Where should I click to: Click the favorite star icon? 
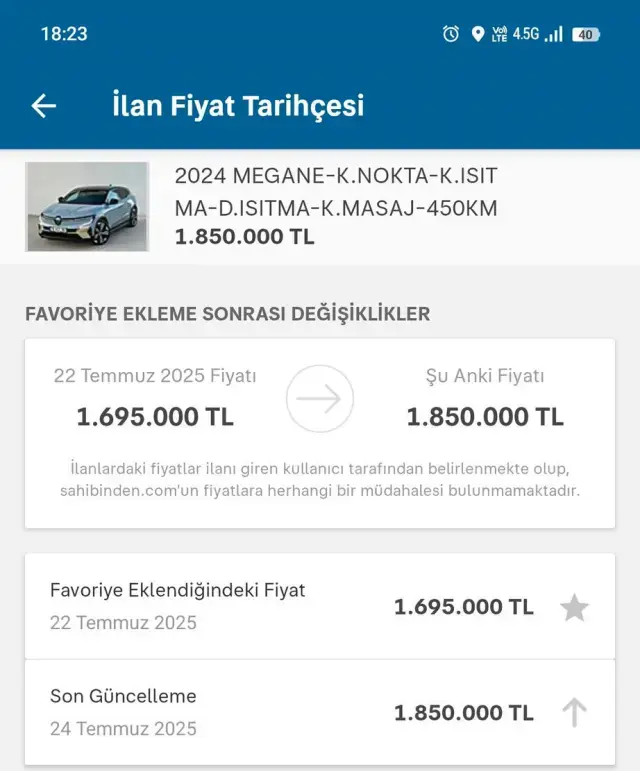(x=574, y=607)
